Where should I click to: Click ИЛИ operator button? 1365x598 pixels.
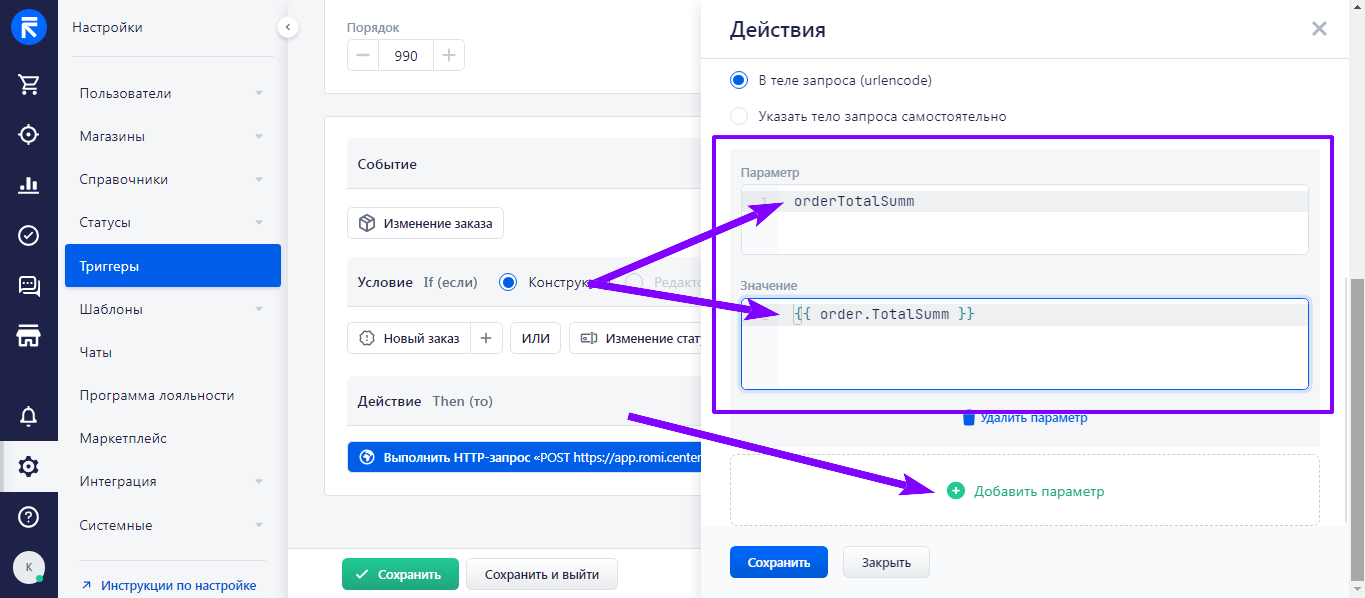coord(536,338)
